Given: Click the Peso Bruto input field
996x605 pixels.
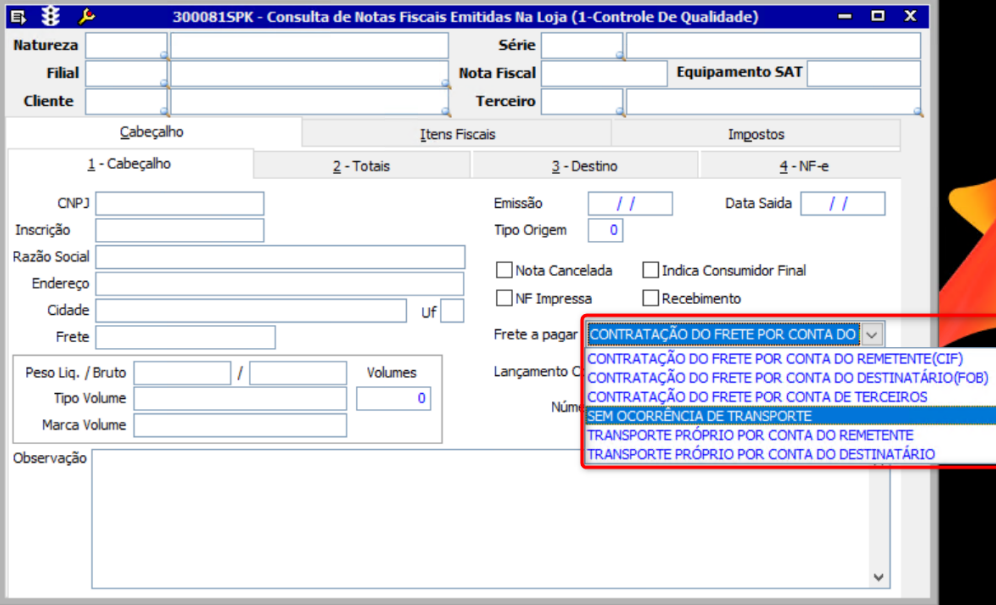Looking at the screenshot, I should pyautogui.click(x=298, y=373).
